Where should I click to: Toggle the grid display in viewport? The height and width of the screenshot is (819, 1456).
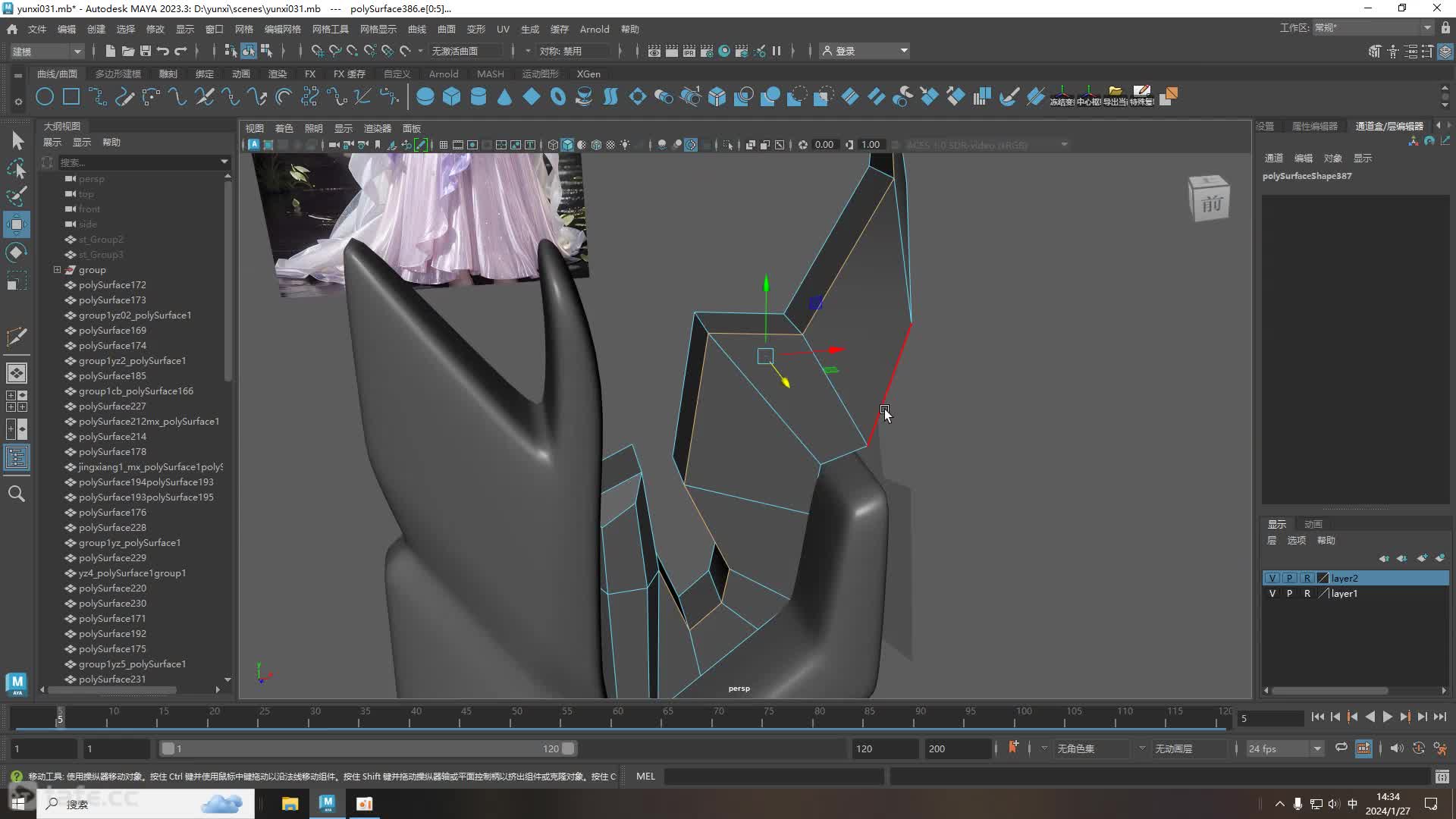(444, 145)
